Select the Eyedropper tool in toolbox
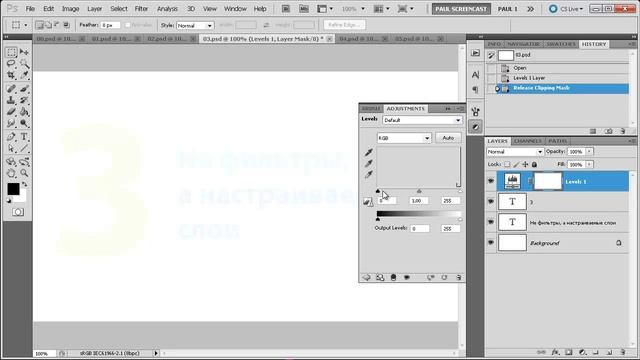This screenshot has width=640, height=360. coord(24,75)
